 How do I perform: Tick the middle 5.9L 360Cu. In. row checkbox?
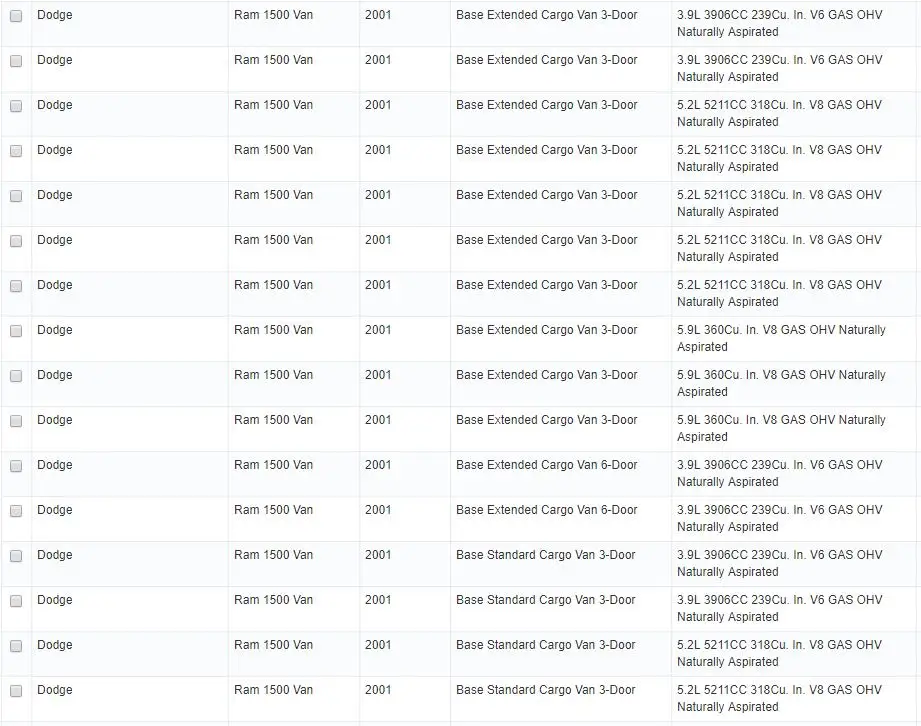[16, 376]
